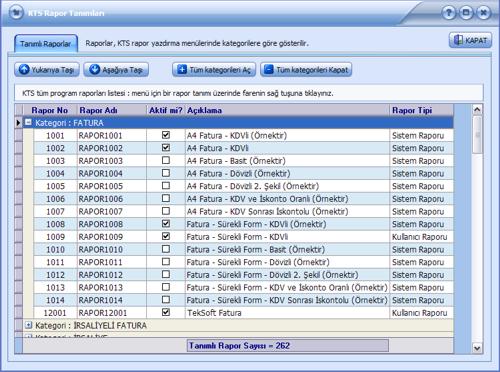This screenshot has width=500, height=372.
Task: Uncheck Aktif mi for report 12001
Action: tap(166, 312)
